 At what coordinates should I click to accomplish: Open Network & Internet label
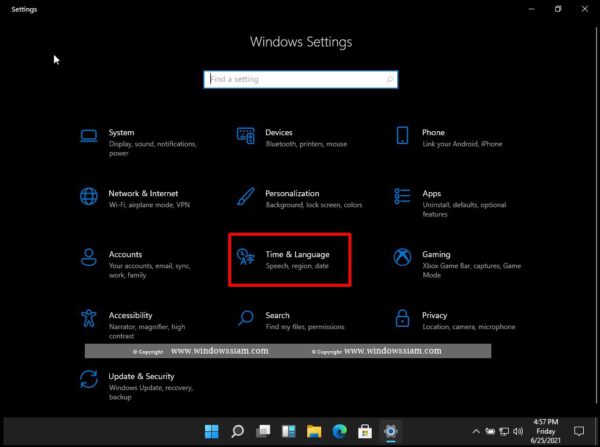click(x=143, y=193)
